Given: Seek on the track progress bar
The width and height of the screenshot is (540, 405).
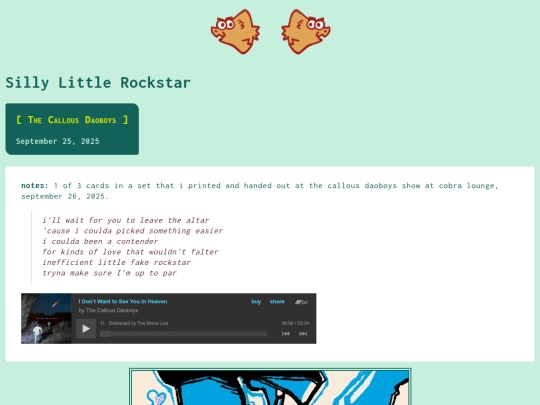Looking at the screenshot, I should point(183,334).
